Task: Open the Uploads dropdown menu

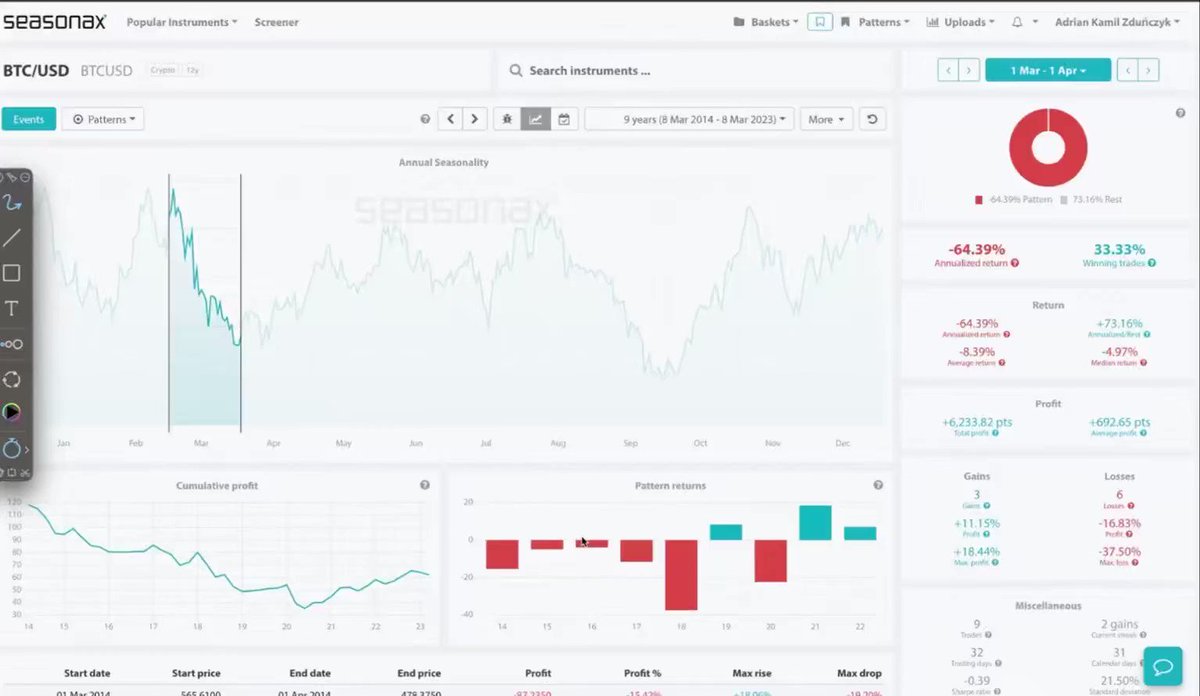Action: point(961,22)
